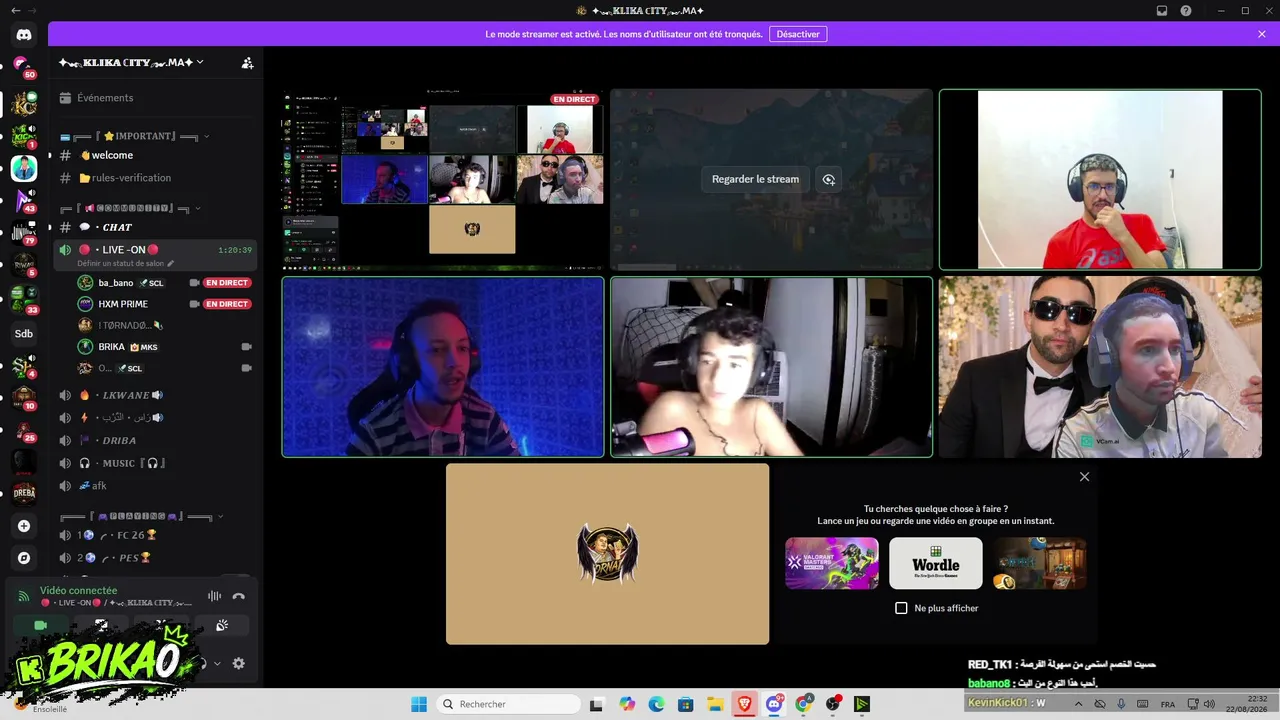Open the live screen share tile
This screenshot has width=1280, height=720.
click(x=443, y=179)
